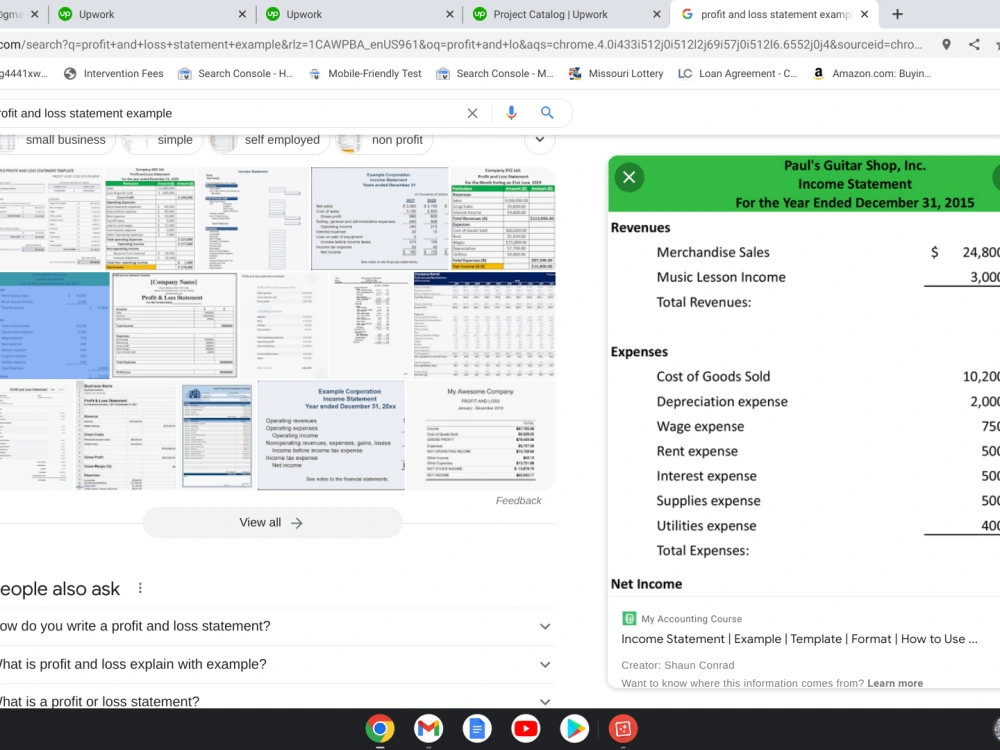Open a new browser tab
This screenshot has width=1000, height=750.
pyautogui.click(x=897, y=14)
